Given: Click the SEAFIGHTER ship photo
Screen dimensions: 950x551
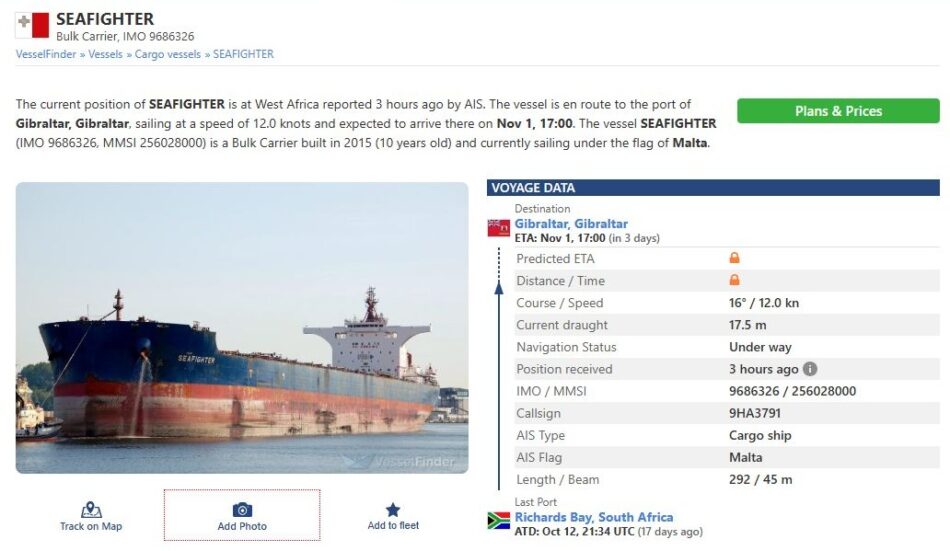Looking at the screenshot, I should pos(242,328).
